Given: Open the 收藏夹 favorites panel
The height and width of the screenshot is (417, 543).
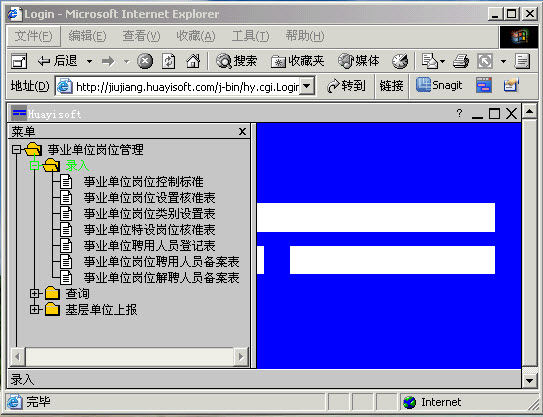Looking at the screenshot, I should click(x=297, y=61).
